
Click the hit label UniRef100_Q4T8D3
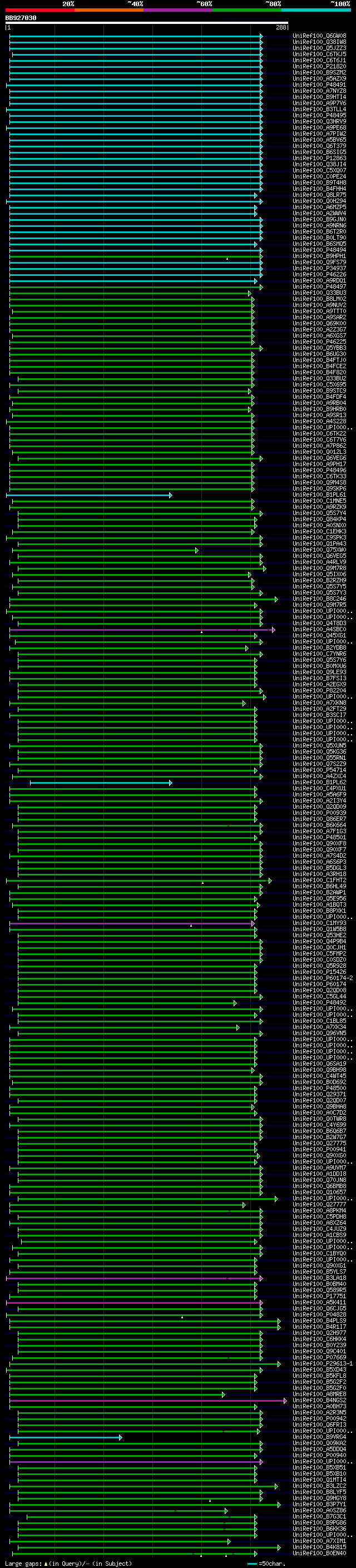(x=319, y=624)
